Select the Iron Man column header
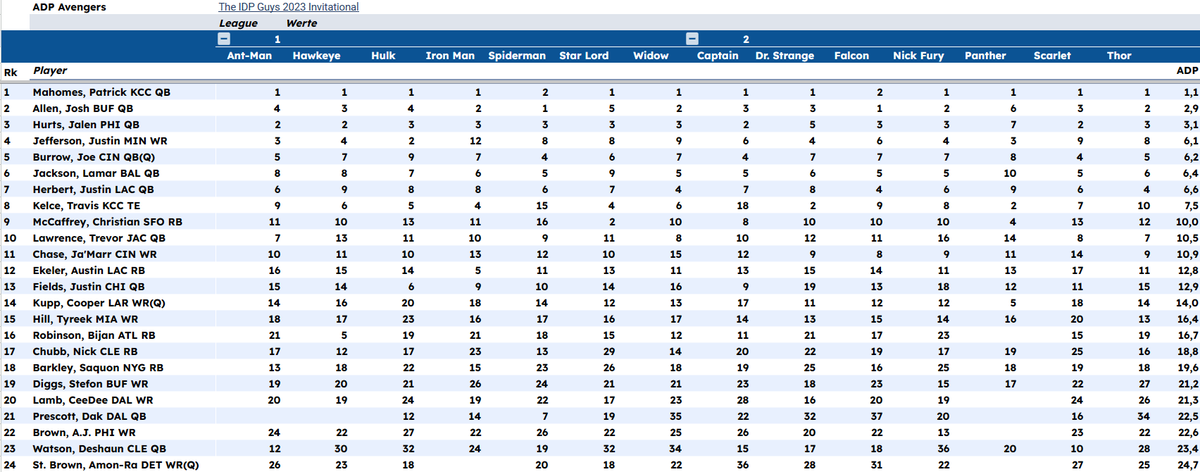Viewport: 1200px width, 472px height. (x=450, y=56)
